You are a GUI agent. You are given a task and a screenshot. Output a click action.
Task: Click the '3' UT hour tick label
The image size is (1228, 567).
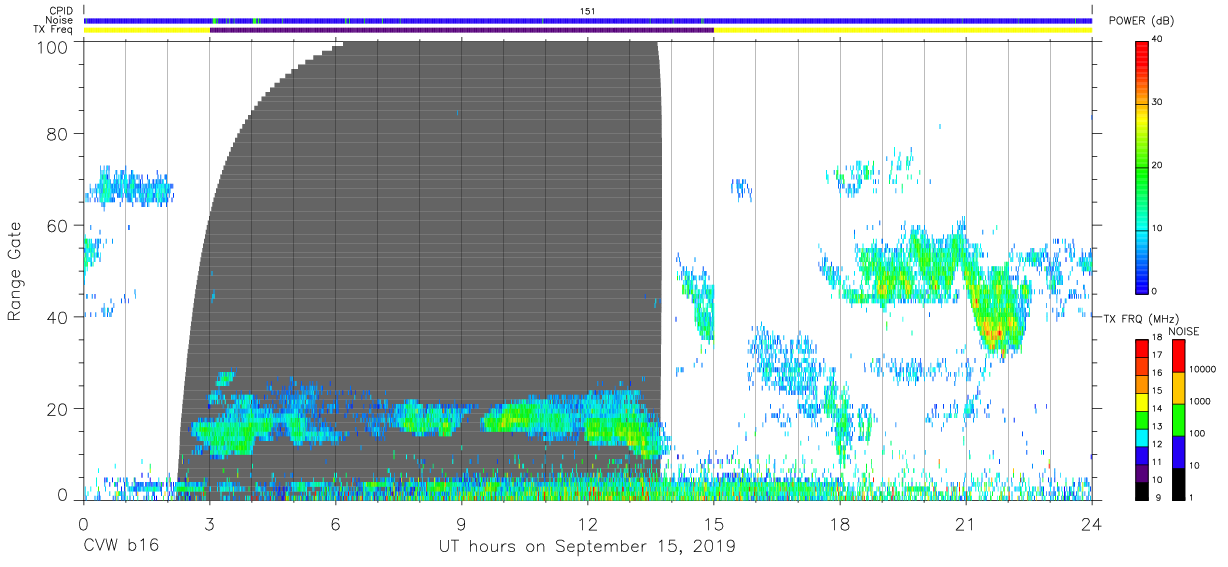pyautogui.click(x=210, y=523)
